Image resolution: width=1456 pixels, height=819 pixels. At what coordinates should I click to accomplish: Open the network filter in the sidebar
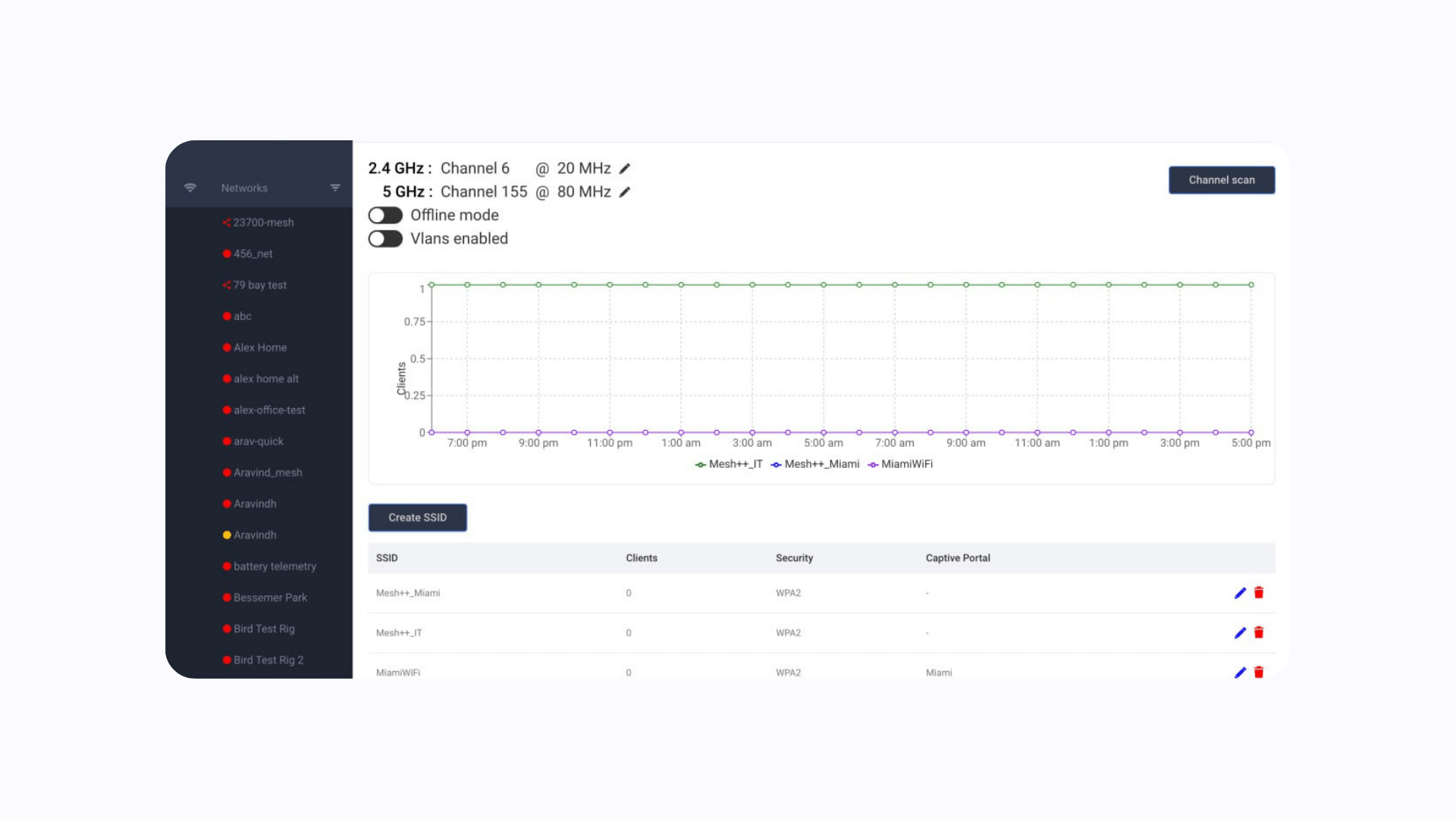pyautogui.click(x=335, y=187)
